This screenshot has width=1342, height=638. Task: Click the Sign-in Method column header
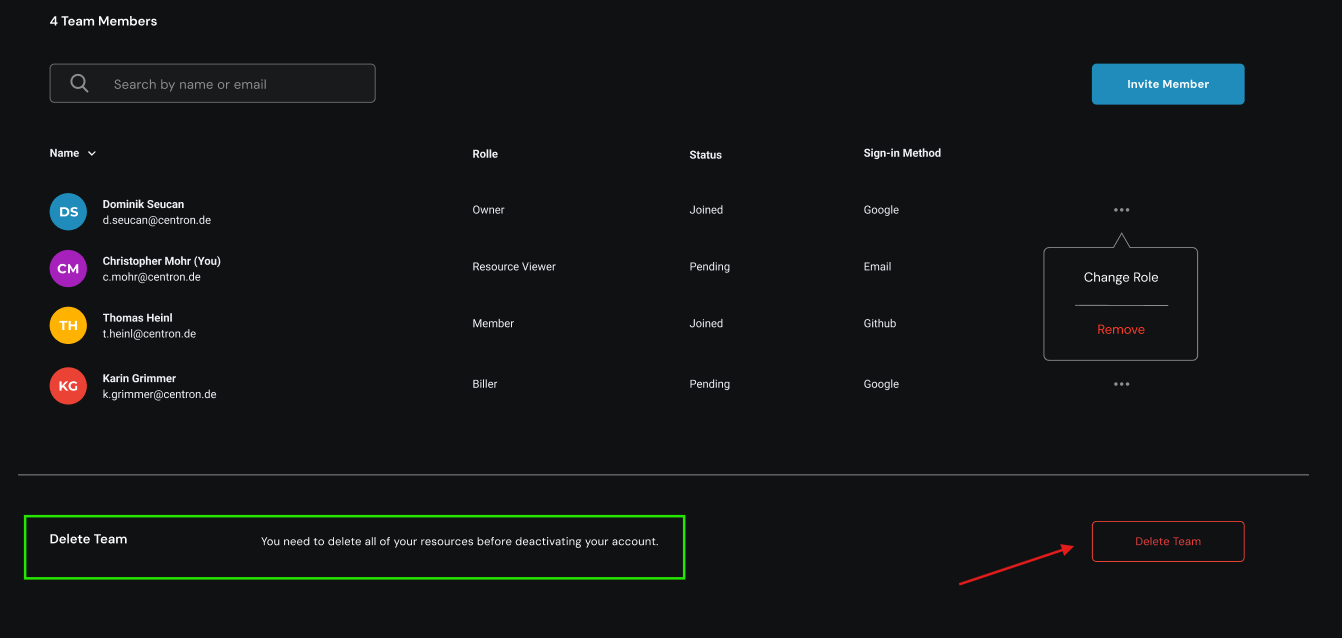902,153
